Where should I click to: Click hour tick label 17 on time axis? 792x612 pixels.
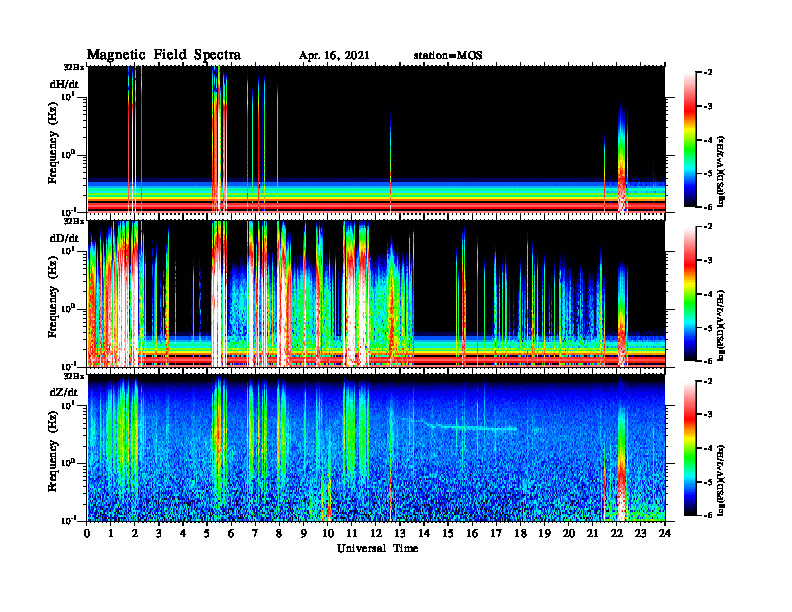[x=496, y=533]
